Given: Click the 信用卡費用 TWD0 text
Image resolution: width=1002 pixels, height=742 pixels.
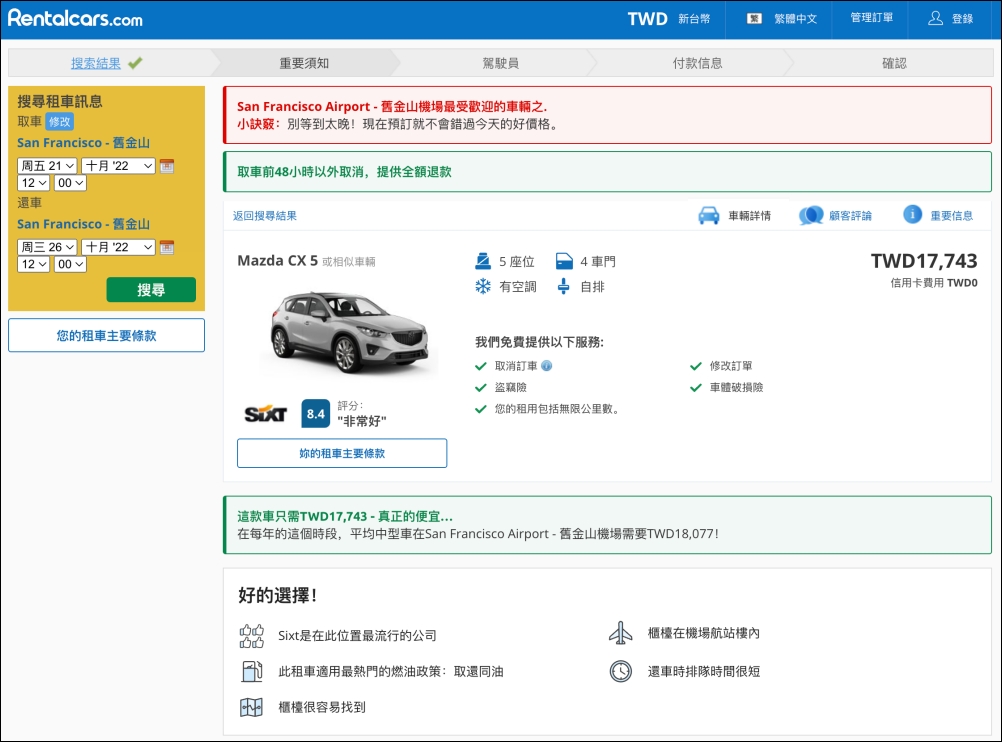Looking at the screenshot, I should click(934, 282).
